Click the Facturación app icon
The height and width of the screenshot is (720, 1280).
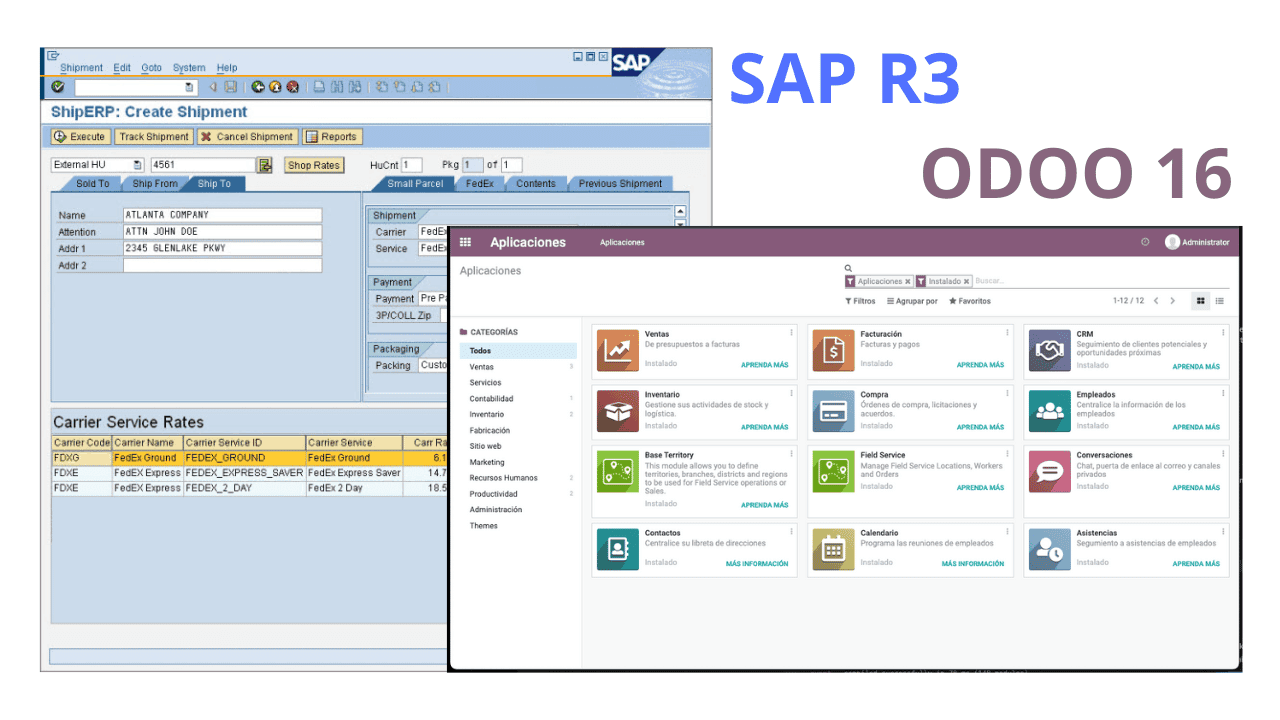point(834,350)
